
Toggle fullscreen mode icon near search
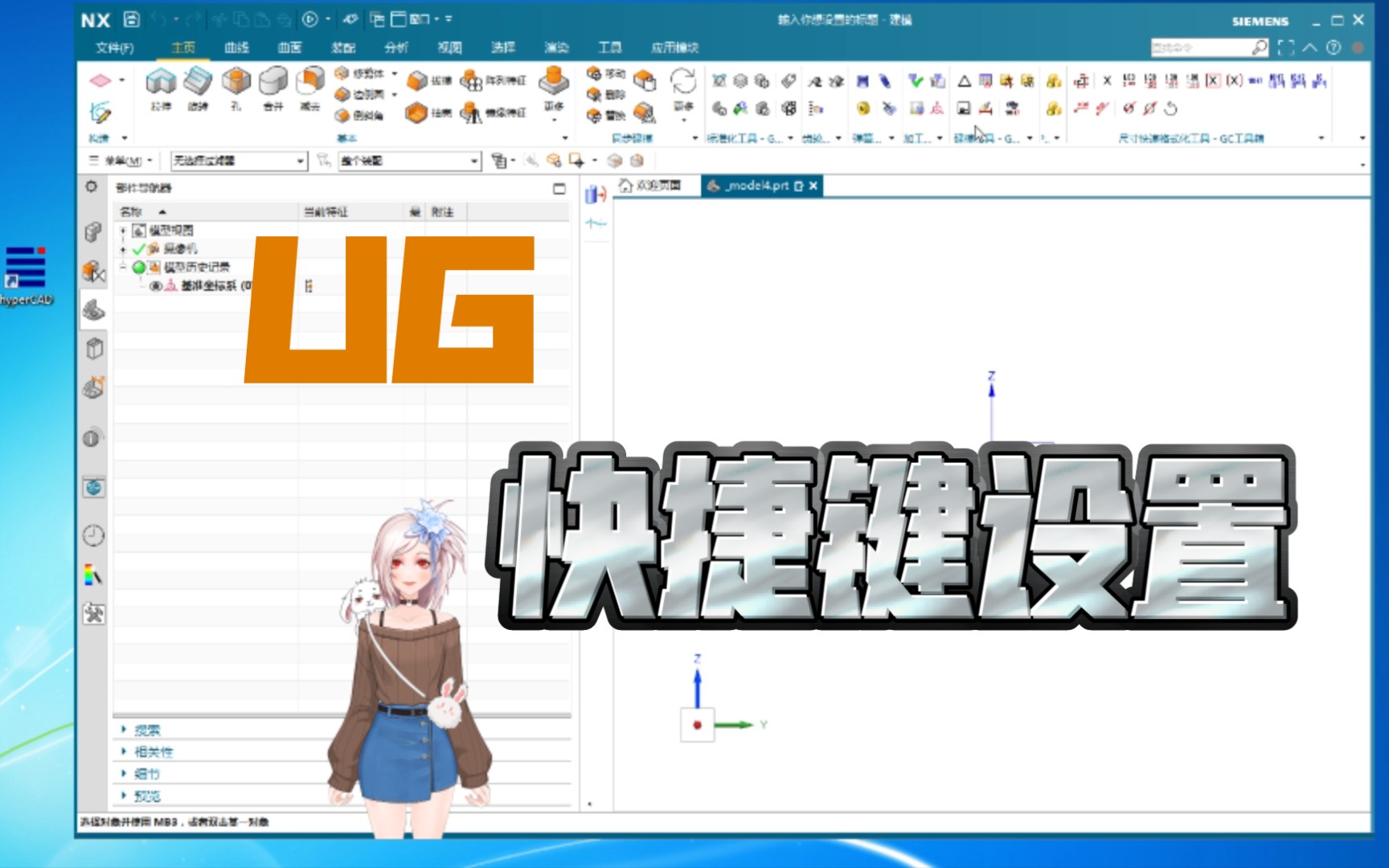tap(1286, 47)
